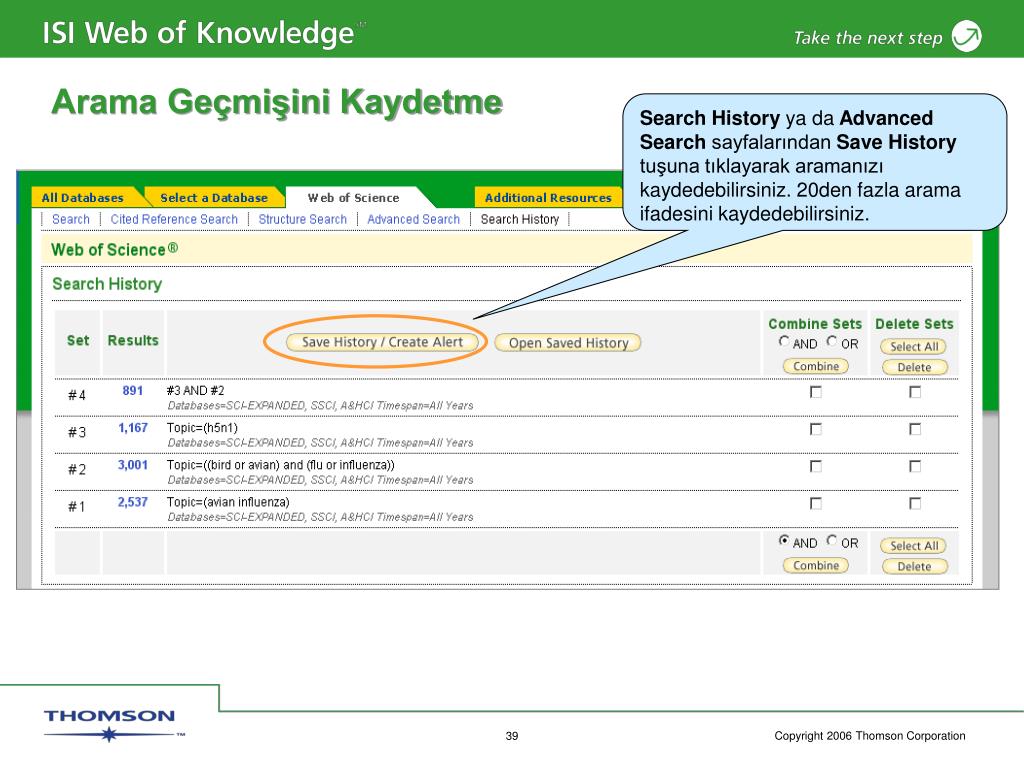1024x768 pixels.
Task: Open the 891 results for set #4
Action: [133, 391]
